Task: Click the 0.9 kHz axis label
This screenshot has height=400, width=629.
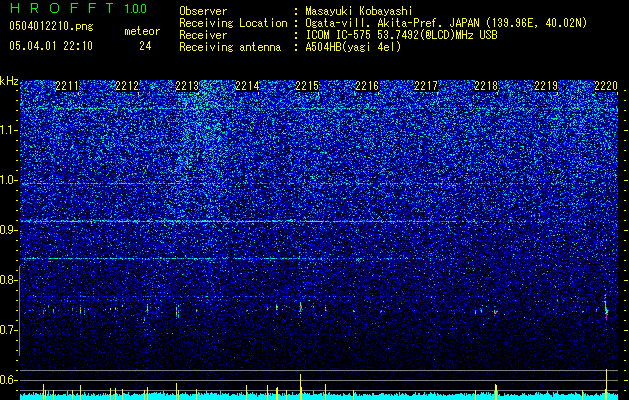Action: (9, 230)
